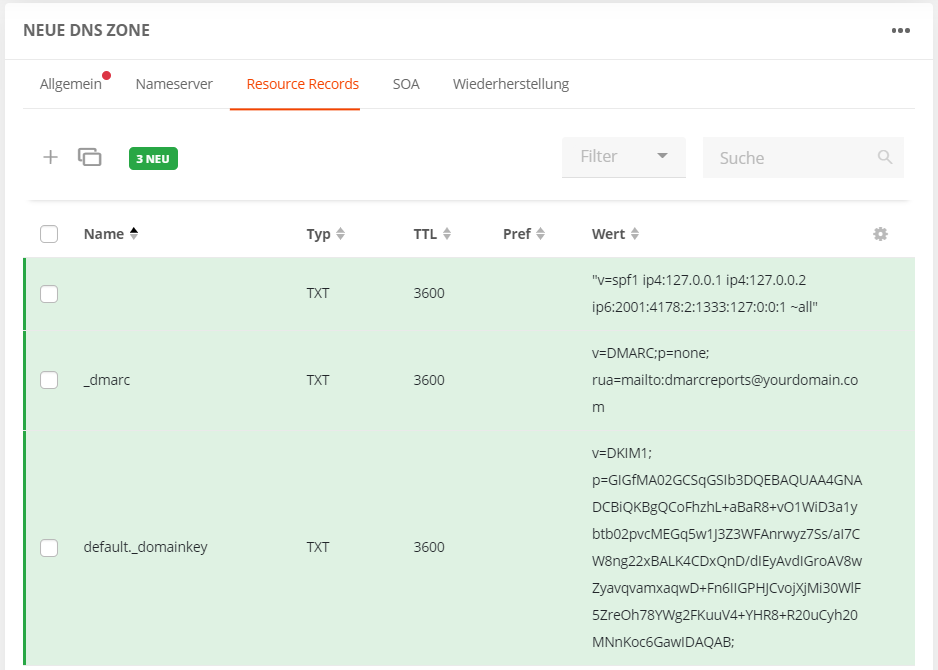Click the Typ column header label

[318, 234]
